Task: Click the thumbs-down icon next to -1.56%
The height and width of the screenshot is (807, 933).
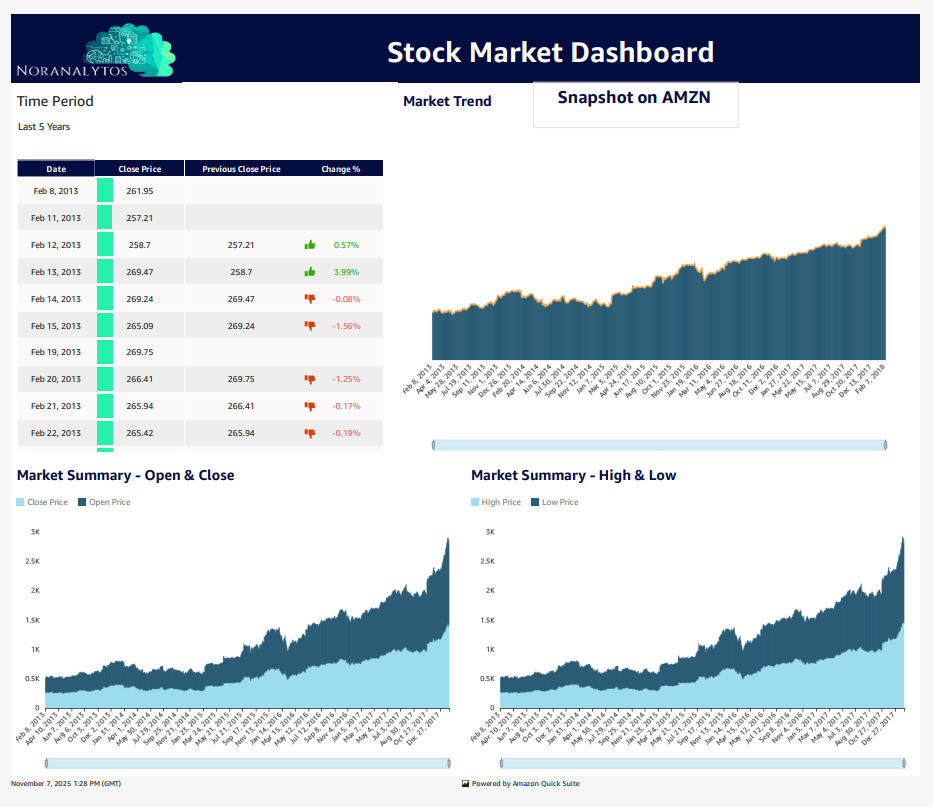Action: click(x=310, y=325)
